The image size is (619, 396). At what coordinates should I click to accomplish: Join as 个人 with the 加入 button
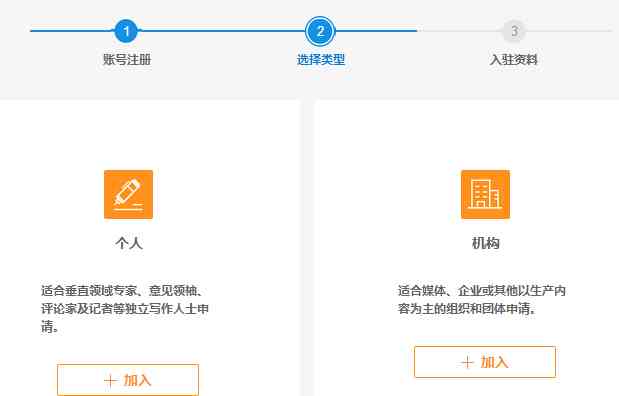coord(128,380)
